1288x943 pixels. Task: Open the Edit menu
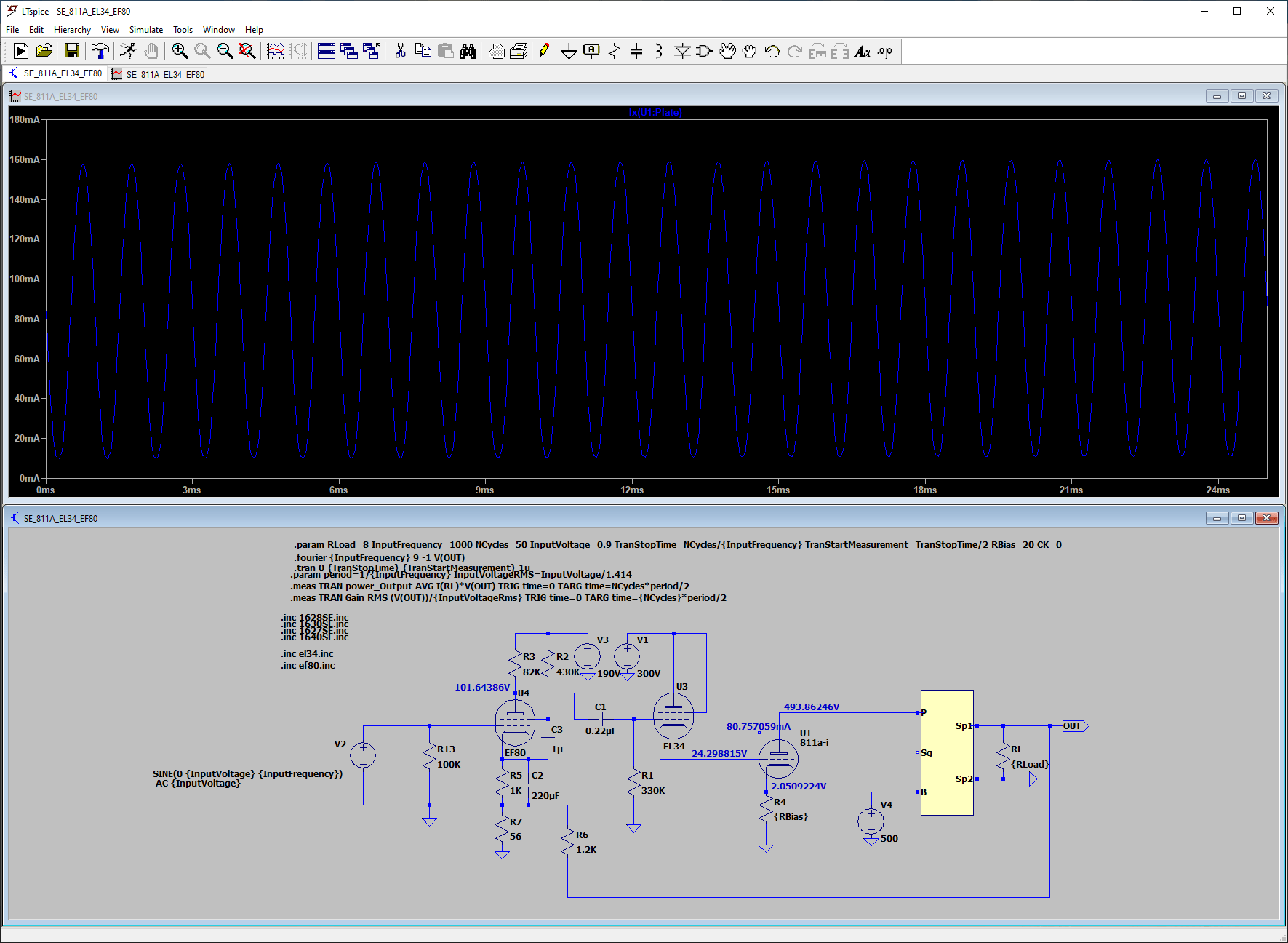coord(36,30)
